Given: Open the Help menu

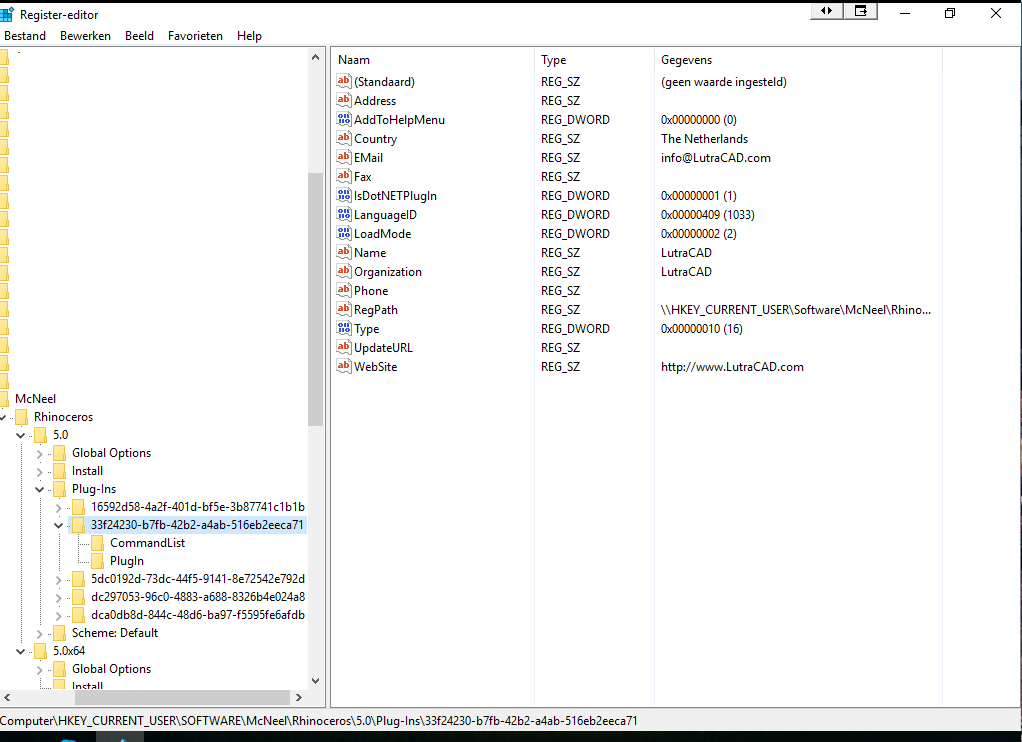Looking at the screenshot, I should (249, 36).
